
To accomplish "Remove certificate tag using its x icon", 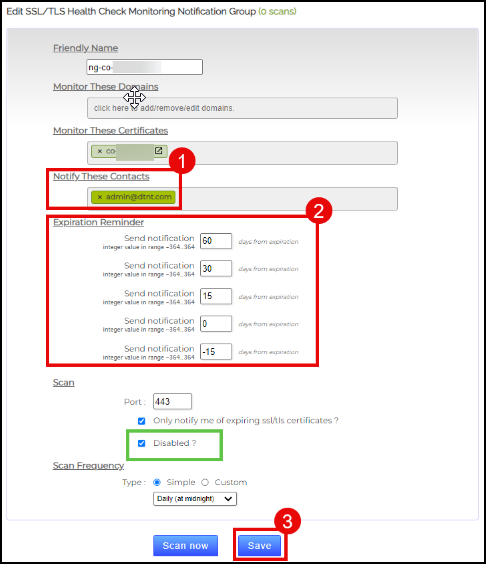I will [x=100, y=151].
